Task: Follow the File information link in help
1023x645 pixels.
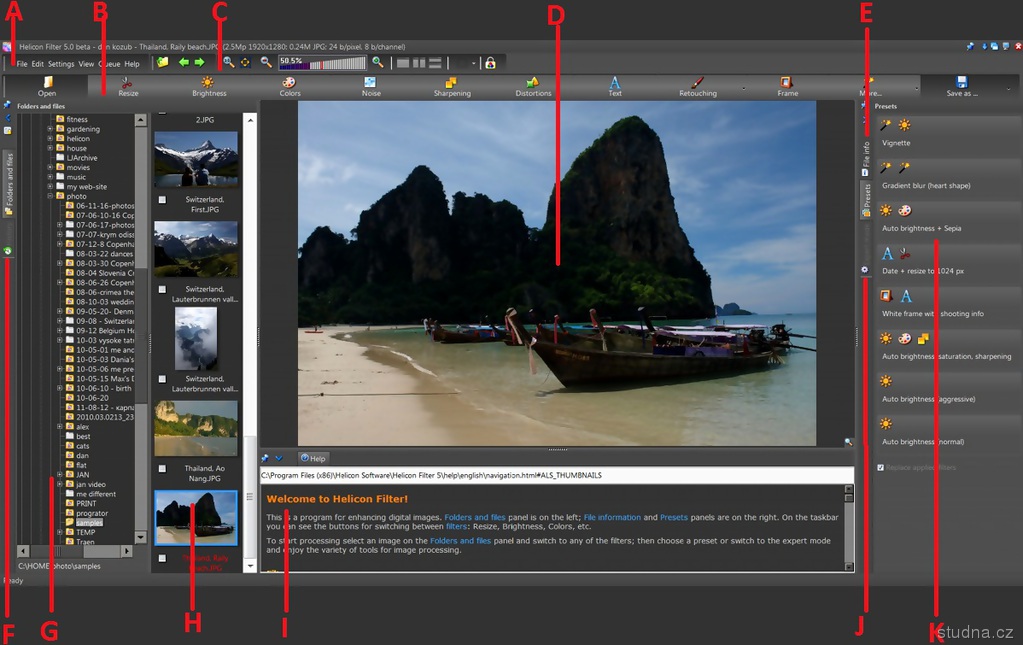Action: click(612, 517)
